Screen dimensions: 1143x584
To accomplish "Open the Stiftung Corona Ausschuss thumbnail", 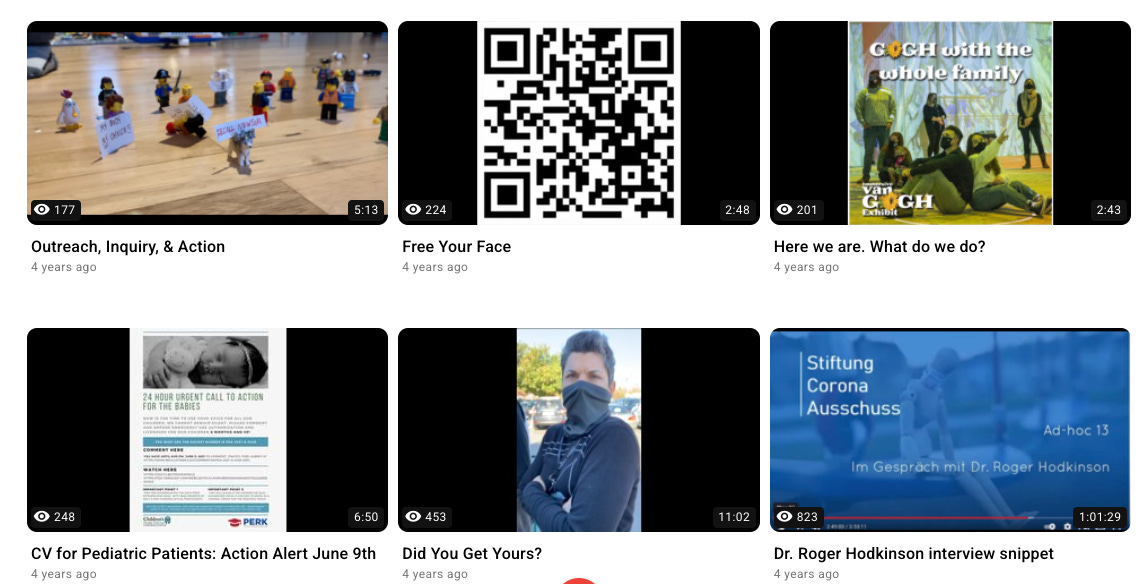I will 951,429.
